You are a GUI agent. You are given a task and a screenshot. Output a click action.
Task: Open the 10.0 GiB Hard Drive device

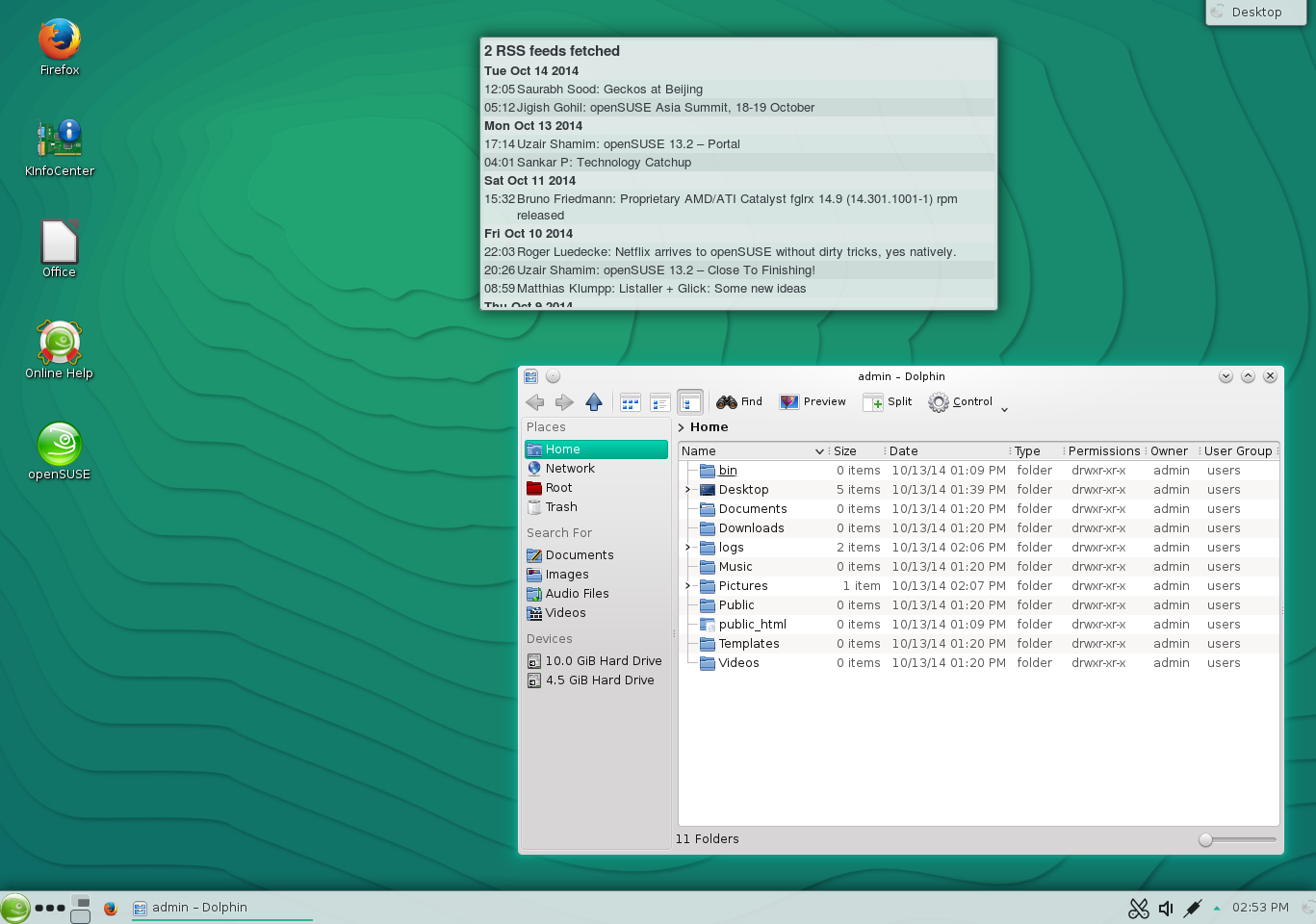596,661
